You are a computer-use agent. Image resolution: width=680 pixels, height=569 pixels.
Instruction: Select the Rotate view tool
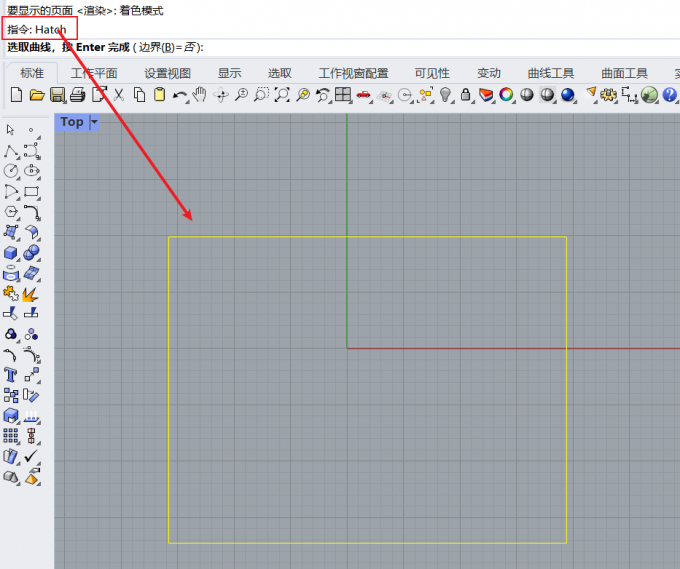221,95
